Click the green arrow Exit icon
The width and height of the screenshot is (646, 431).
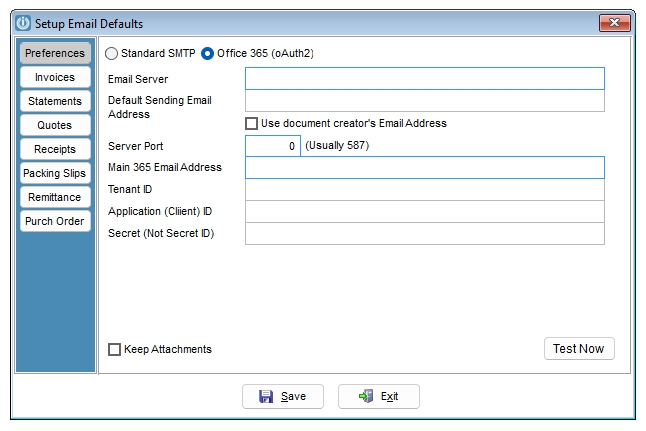366,396
